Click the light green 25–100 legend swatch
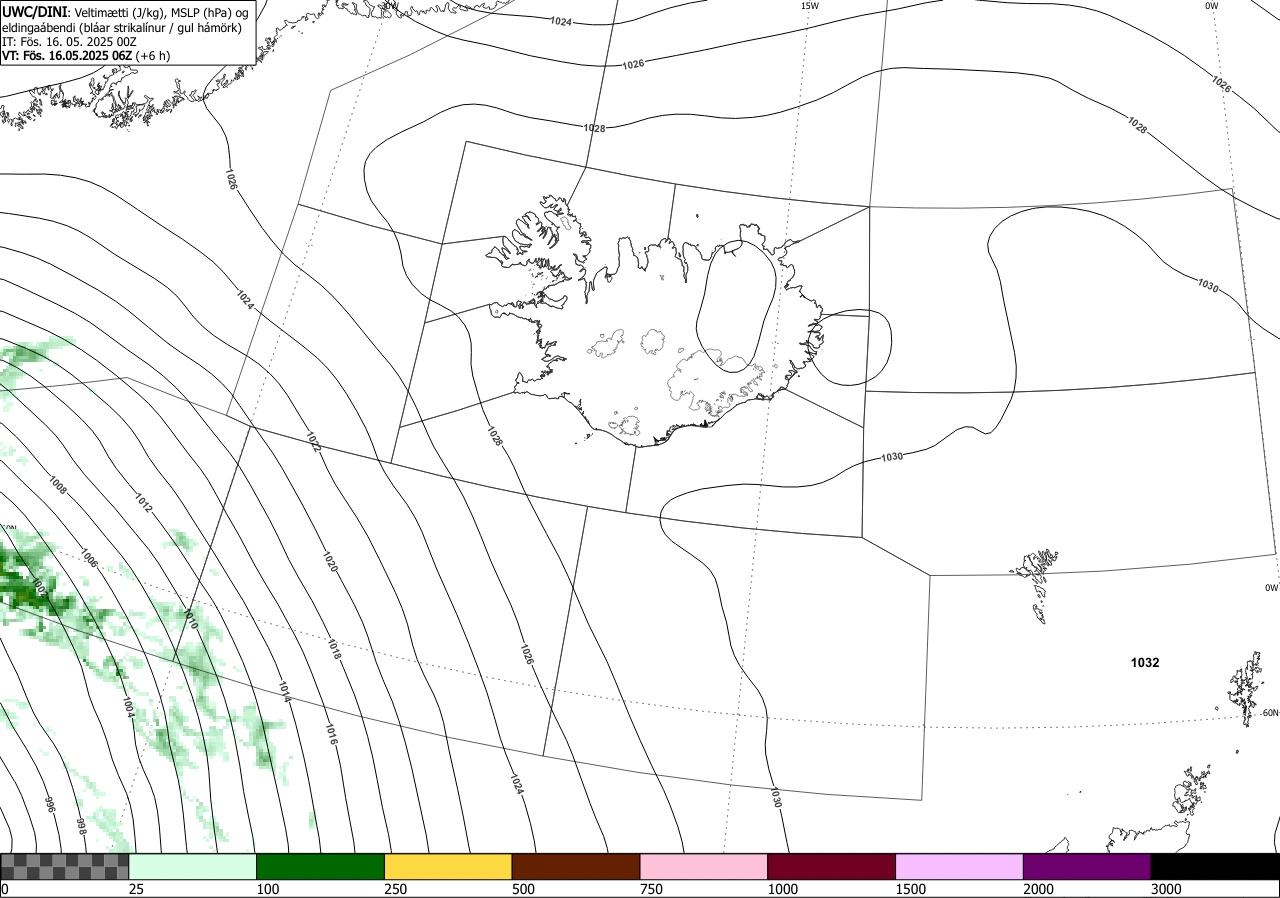This screenshot has height=898, width=1280. click(193, 866)
